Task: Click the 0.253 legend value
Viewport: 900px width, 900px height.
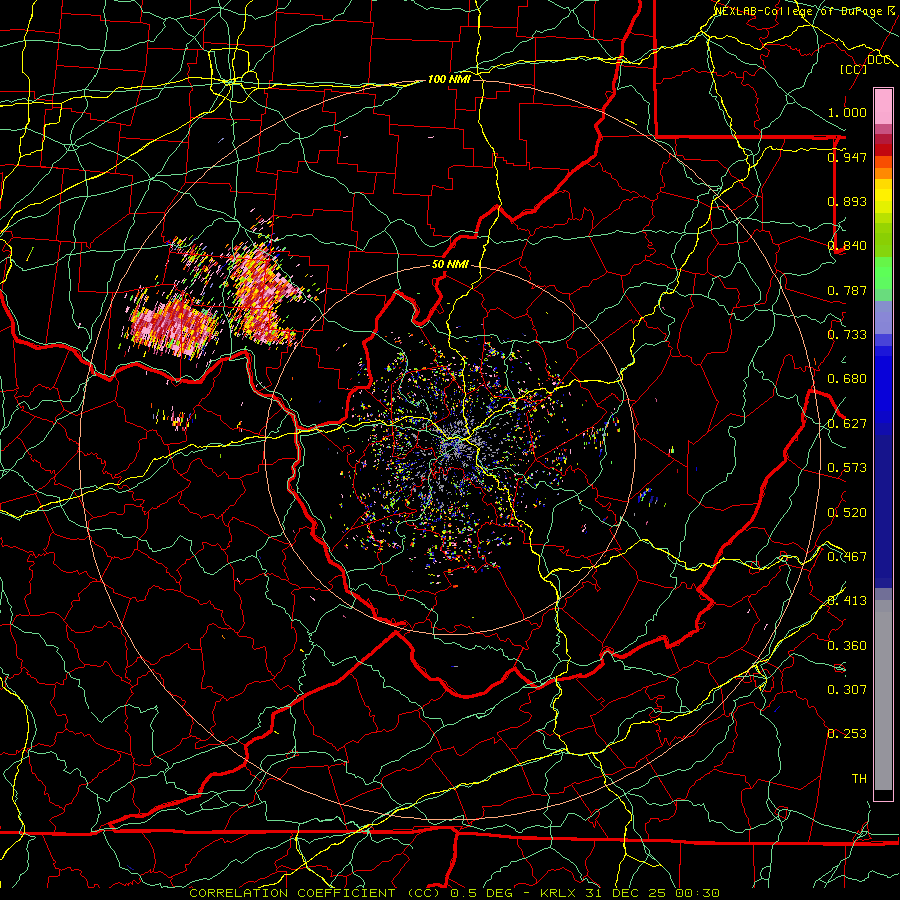Action: 847,734
